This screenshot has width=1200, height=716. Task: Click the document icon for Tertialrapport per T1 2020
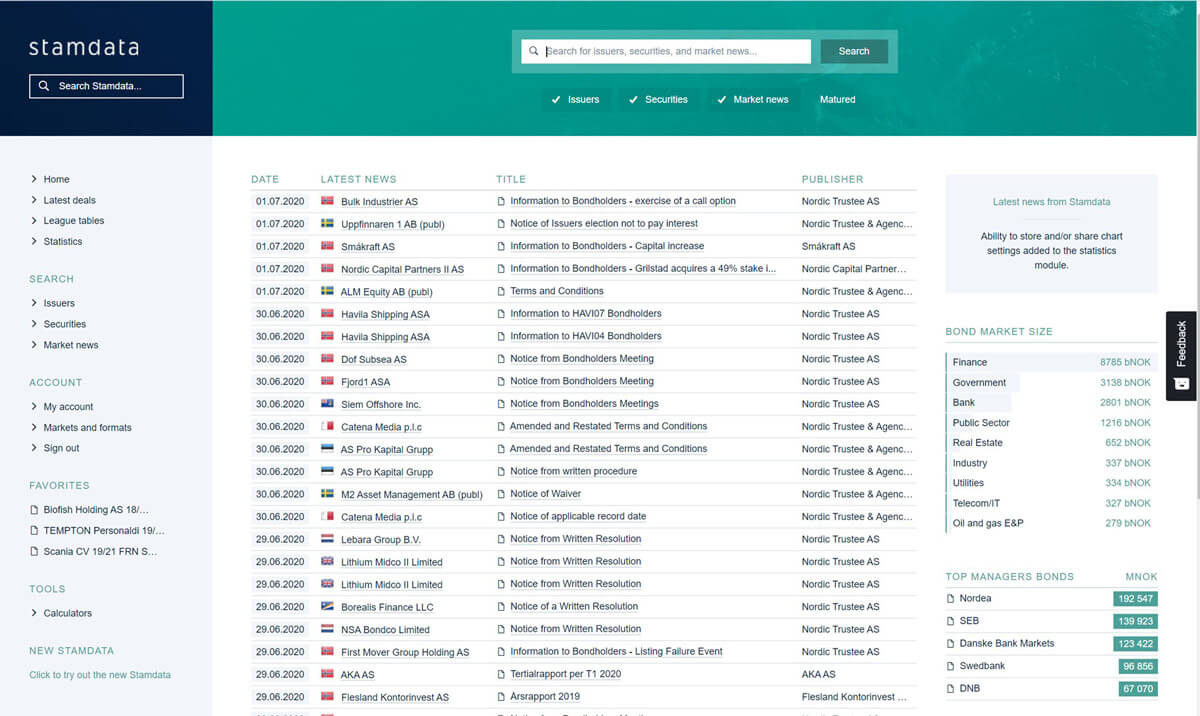click(x=502, y=674)
